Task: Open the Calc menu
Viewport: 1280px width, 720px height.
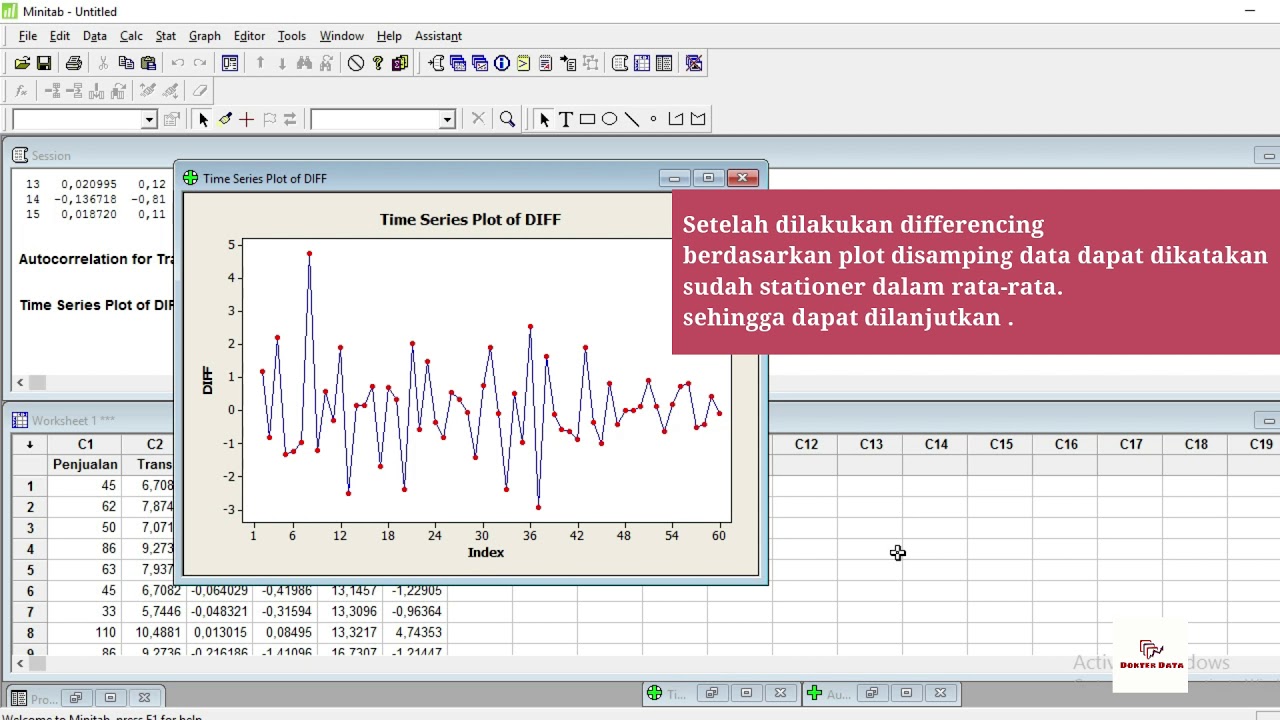Action: point(131,36)
